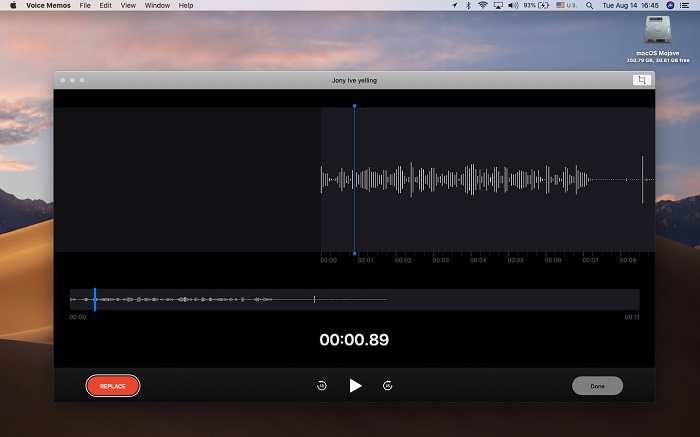This screenshot has width=700, height=437.
Task: Open the volume control in menu bar
Action: point(512,5)
